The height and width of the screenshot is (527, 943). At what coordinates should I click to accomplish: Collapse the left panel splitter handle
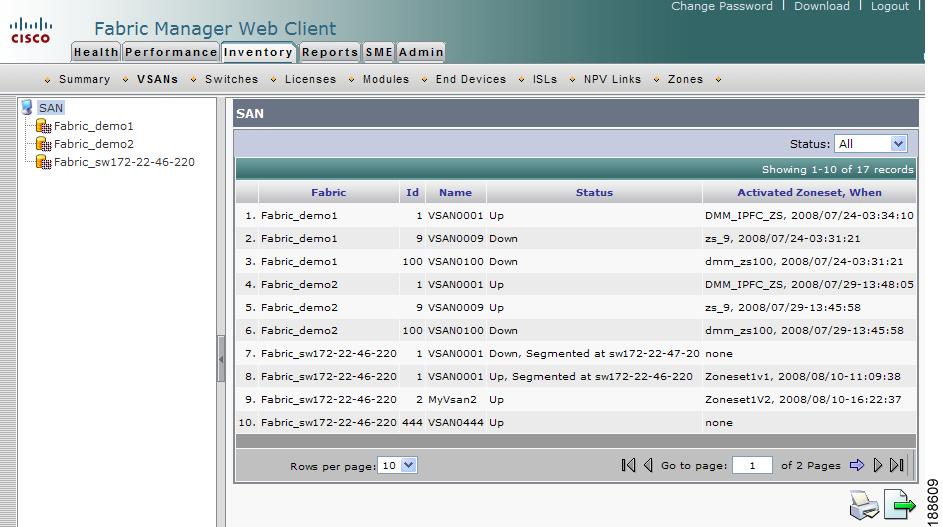(x=221, y=359)
